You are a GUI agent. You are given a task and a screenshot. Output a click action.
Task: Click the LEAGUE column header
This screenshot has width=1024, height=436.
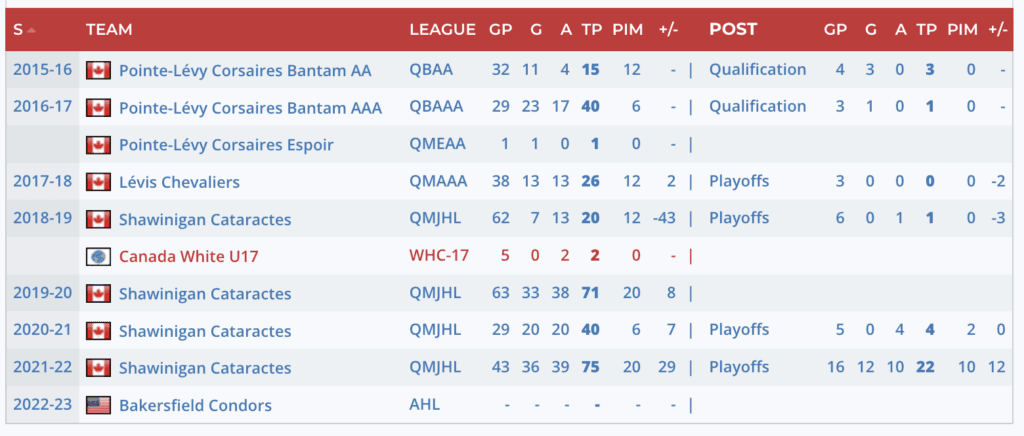(x=442, y=30)
